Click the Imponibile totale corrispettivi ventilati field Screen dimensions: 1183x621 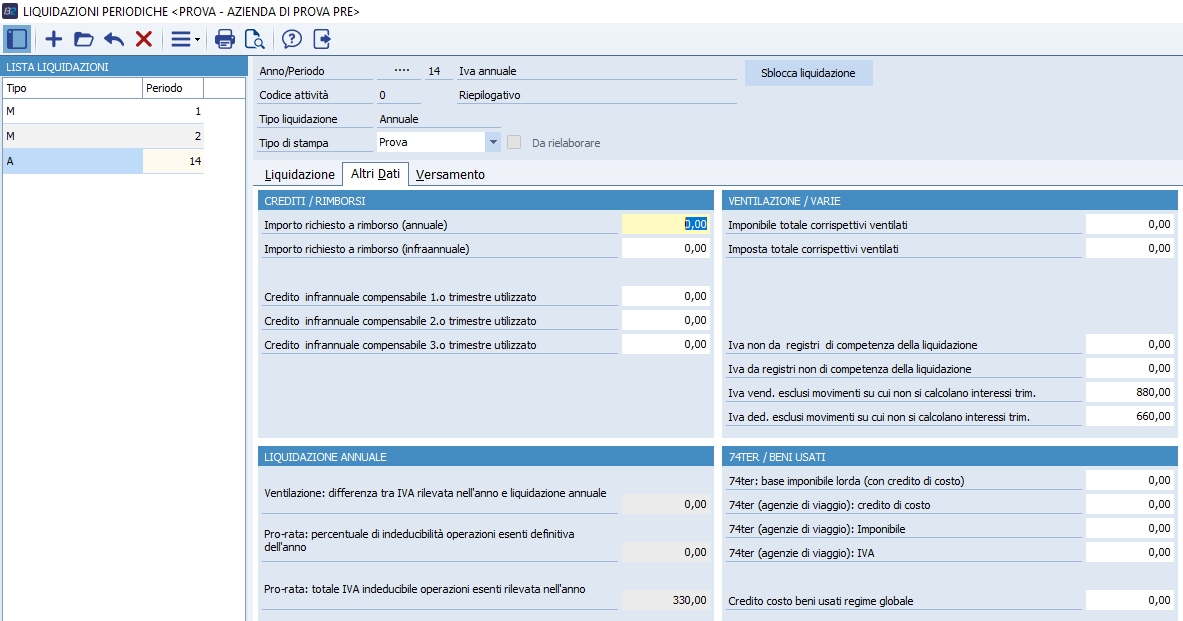tap(1130, 225)
